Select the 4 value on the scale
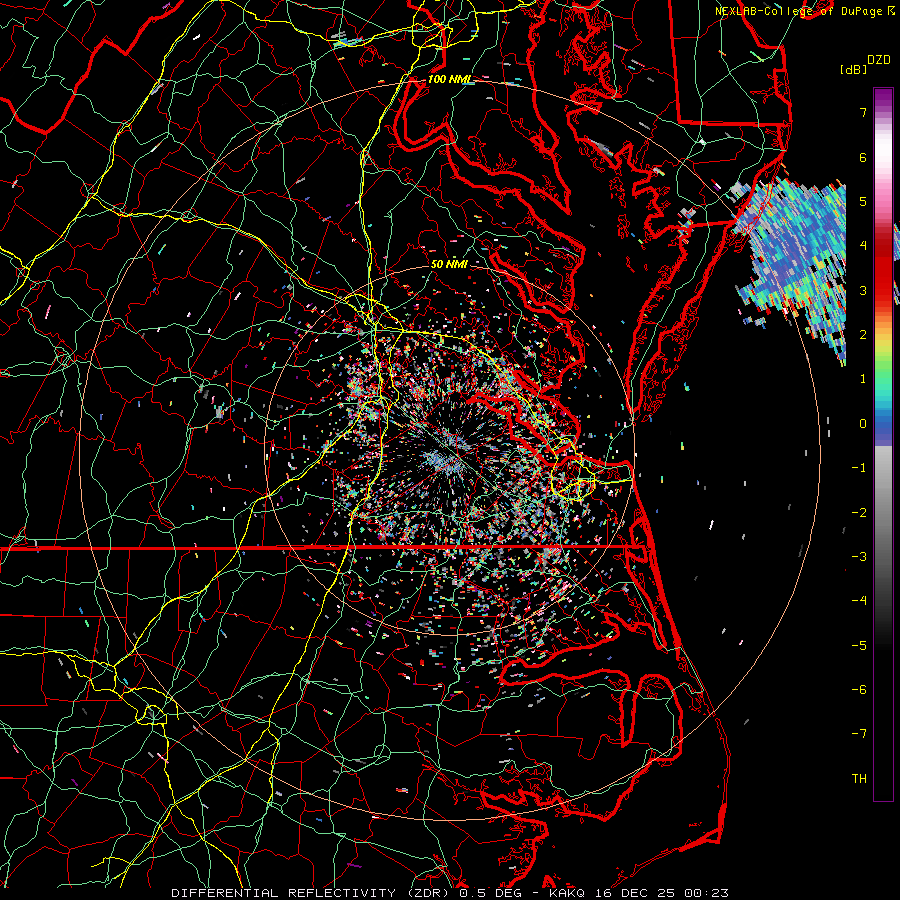 [863, 246]
